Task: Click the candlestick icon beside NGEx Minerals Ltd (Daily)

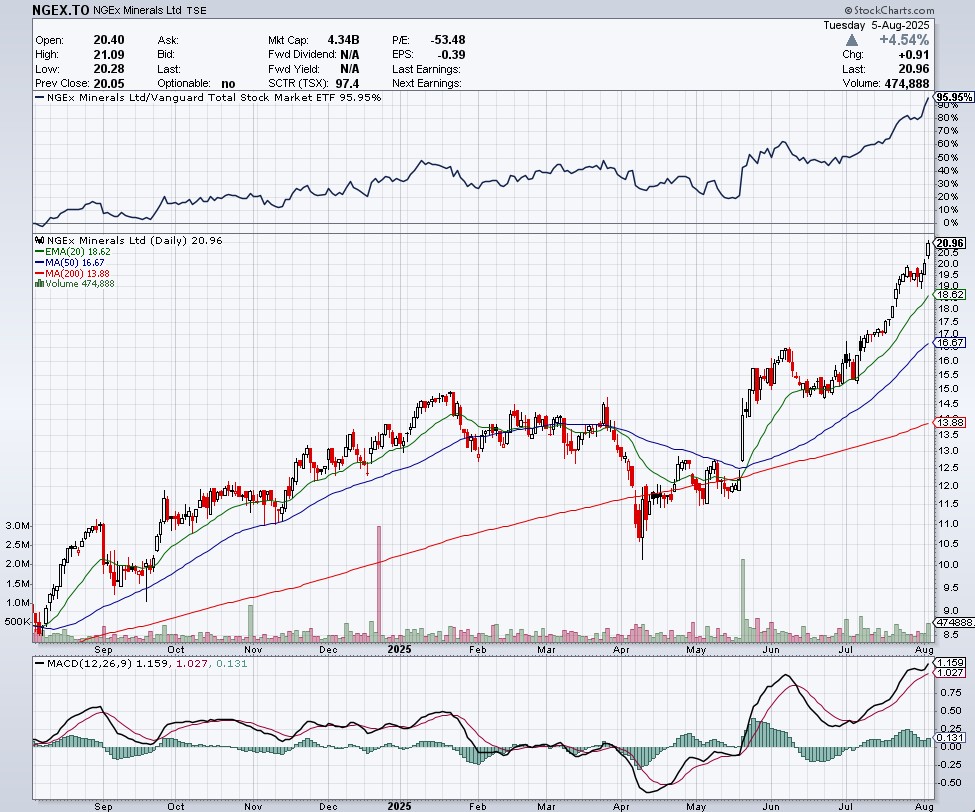Action: click(x=40, y=241)
